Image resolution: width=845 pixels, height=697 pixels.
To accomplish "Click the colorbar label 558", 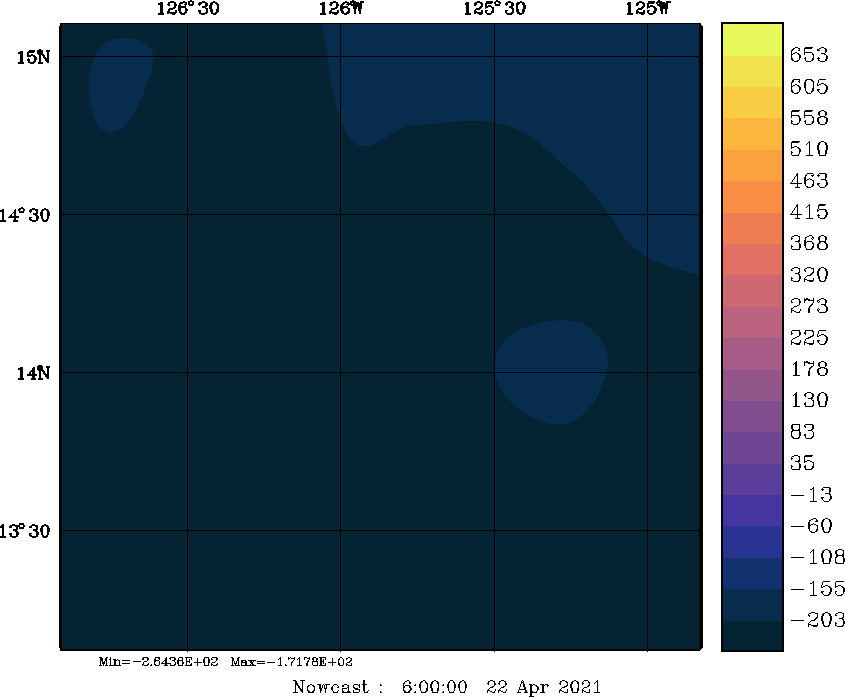I will (809, 118).
